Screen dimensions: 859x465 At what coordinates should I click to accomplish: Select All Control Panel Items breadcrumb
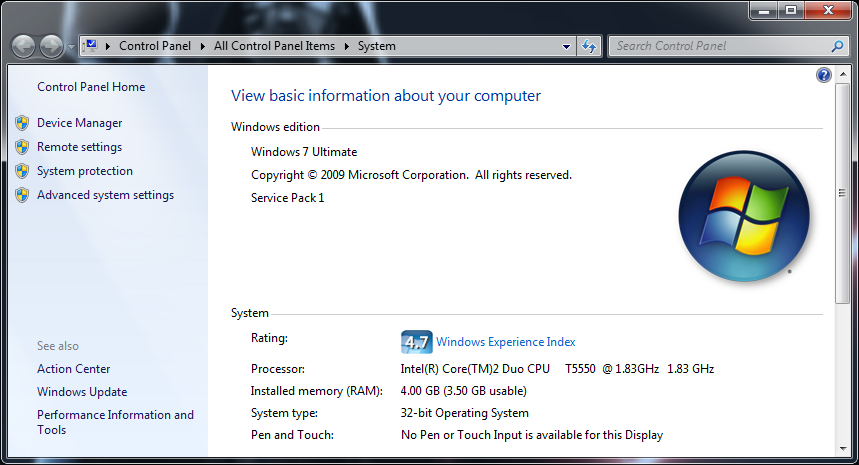pyautogui.click(x=274, y=46)
